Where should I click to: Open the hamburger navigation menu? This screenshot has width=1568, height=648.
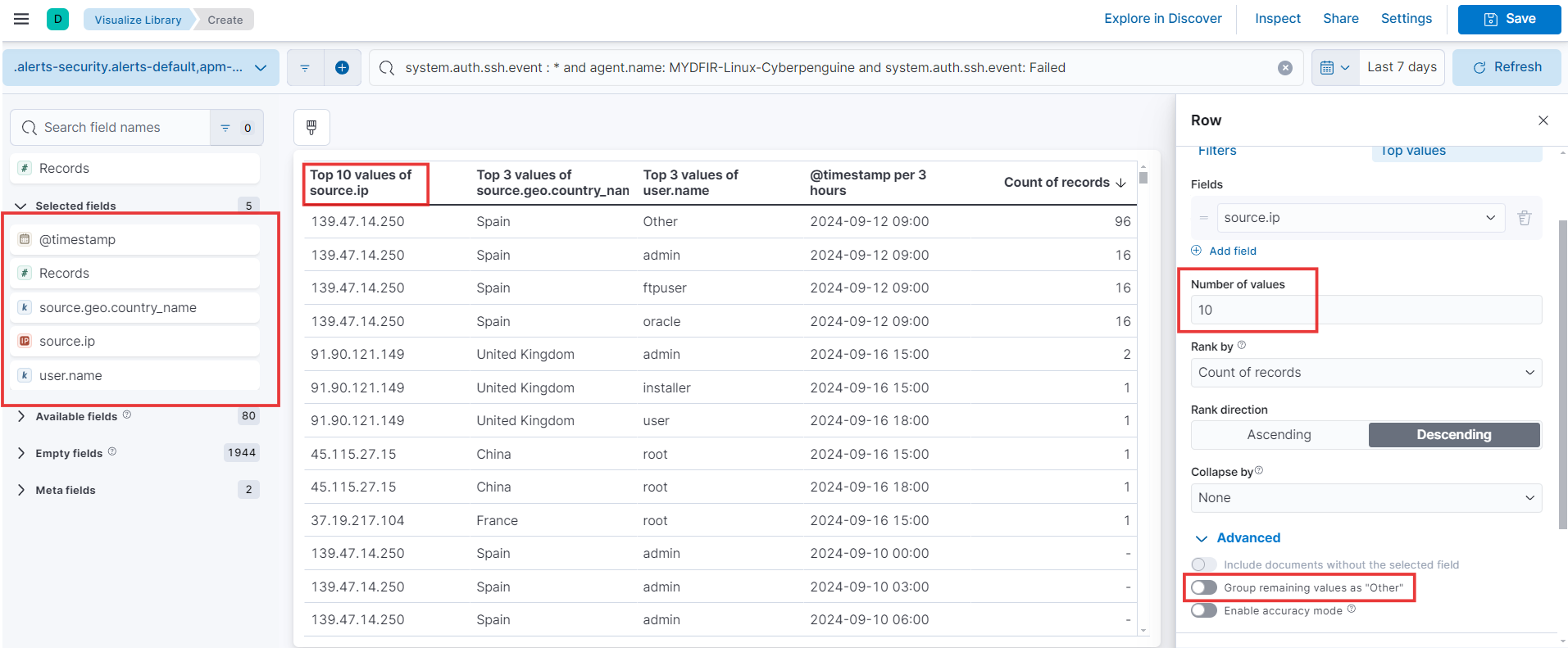point(21,19)
